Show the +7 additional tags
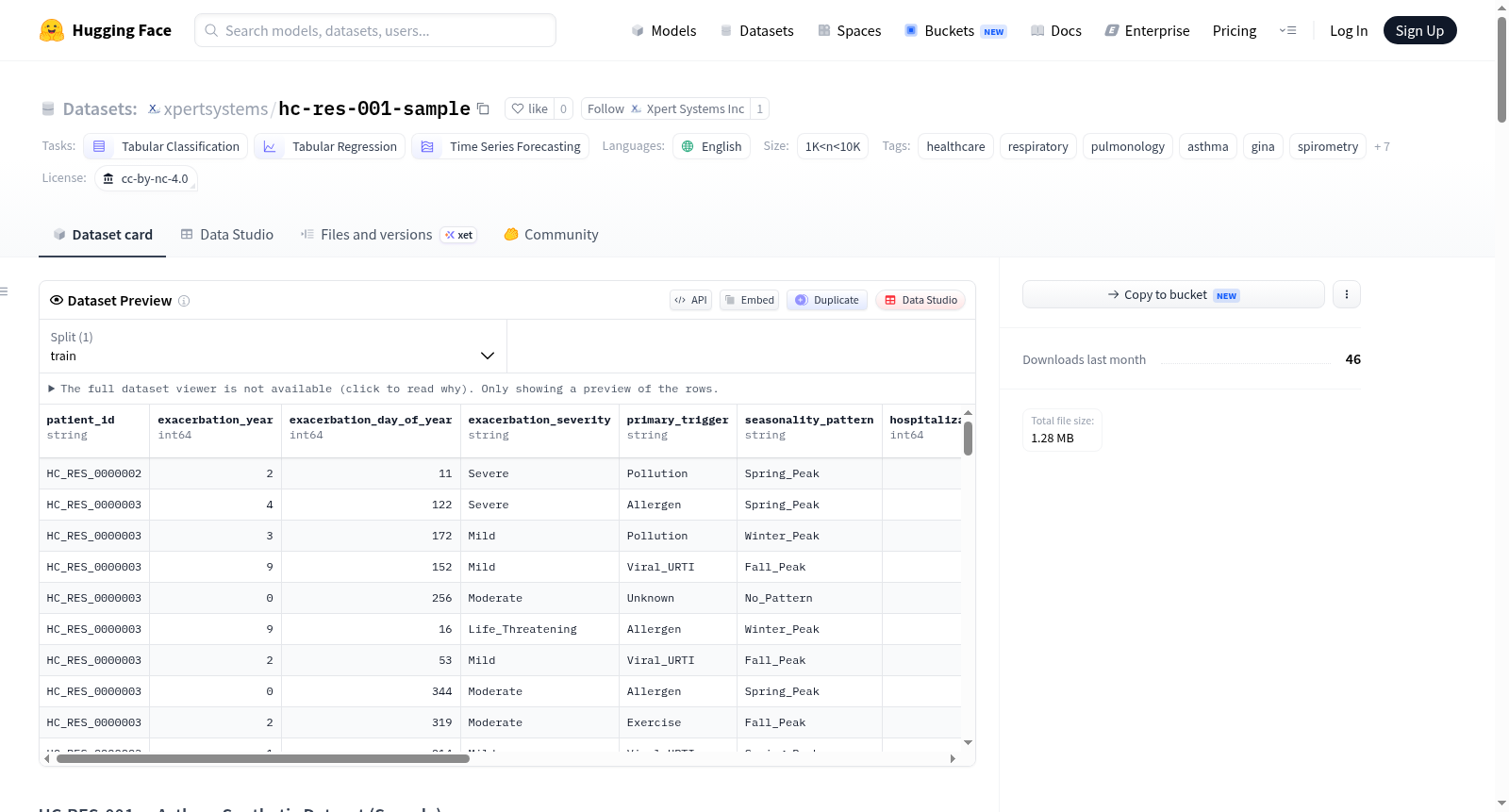The width and height of the screenshot is (1509, 812). [x=1382, y=146]
